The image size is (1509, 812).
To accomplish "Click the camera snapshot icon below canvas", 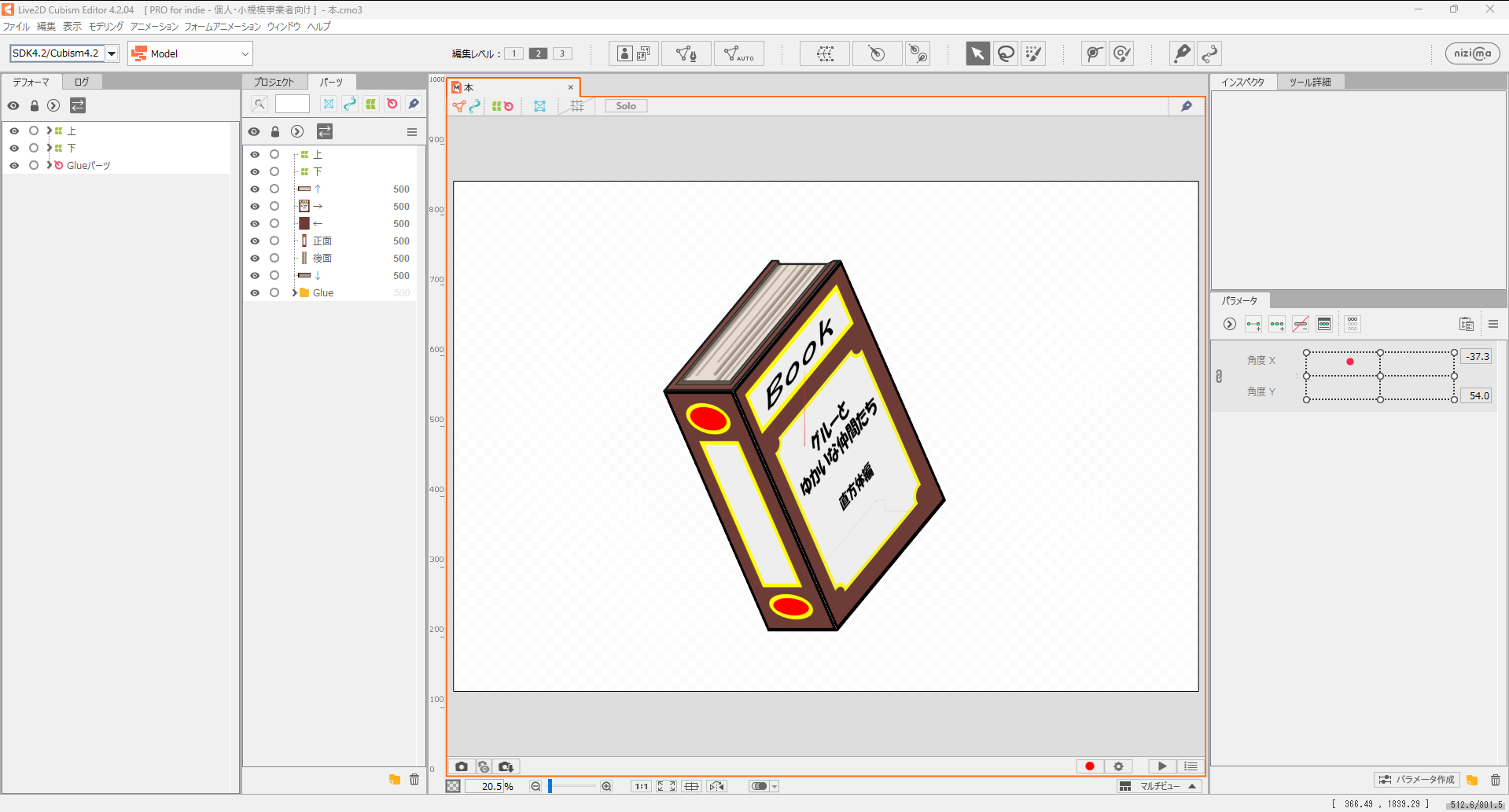I will [462, 766].
